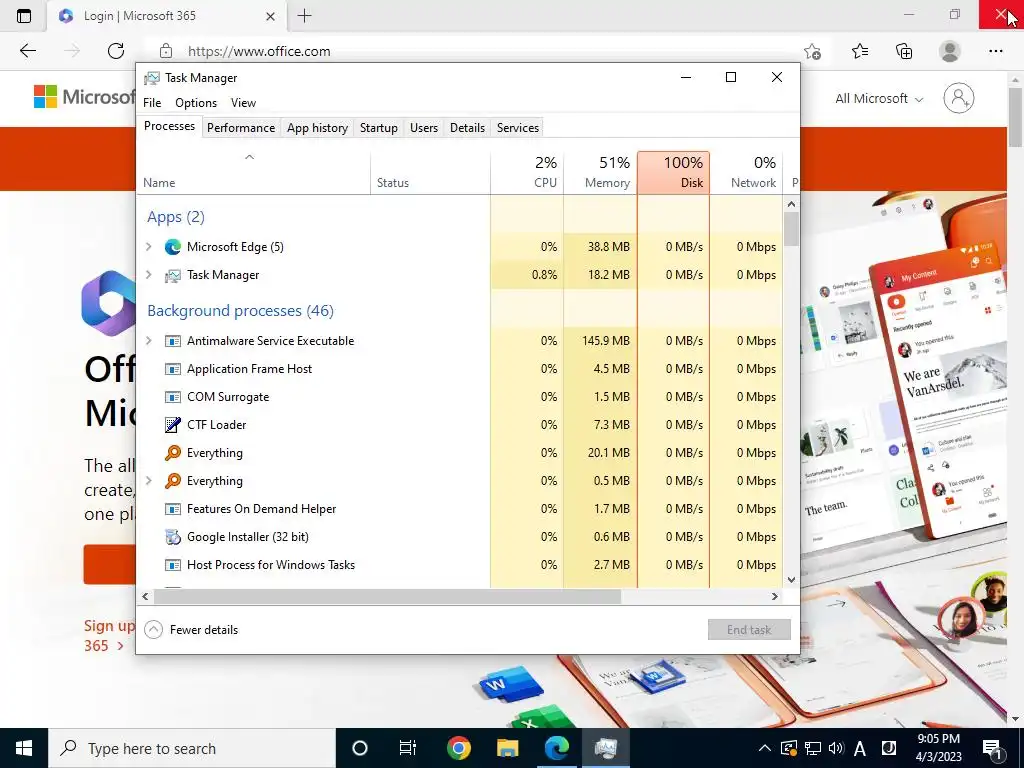Click the Task Manager taskbar icon

pyautogui.click(x=605, y=748)
